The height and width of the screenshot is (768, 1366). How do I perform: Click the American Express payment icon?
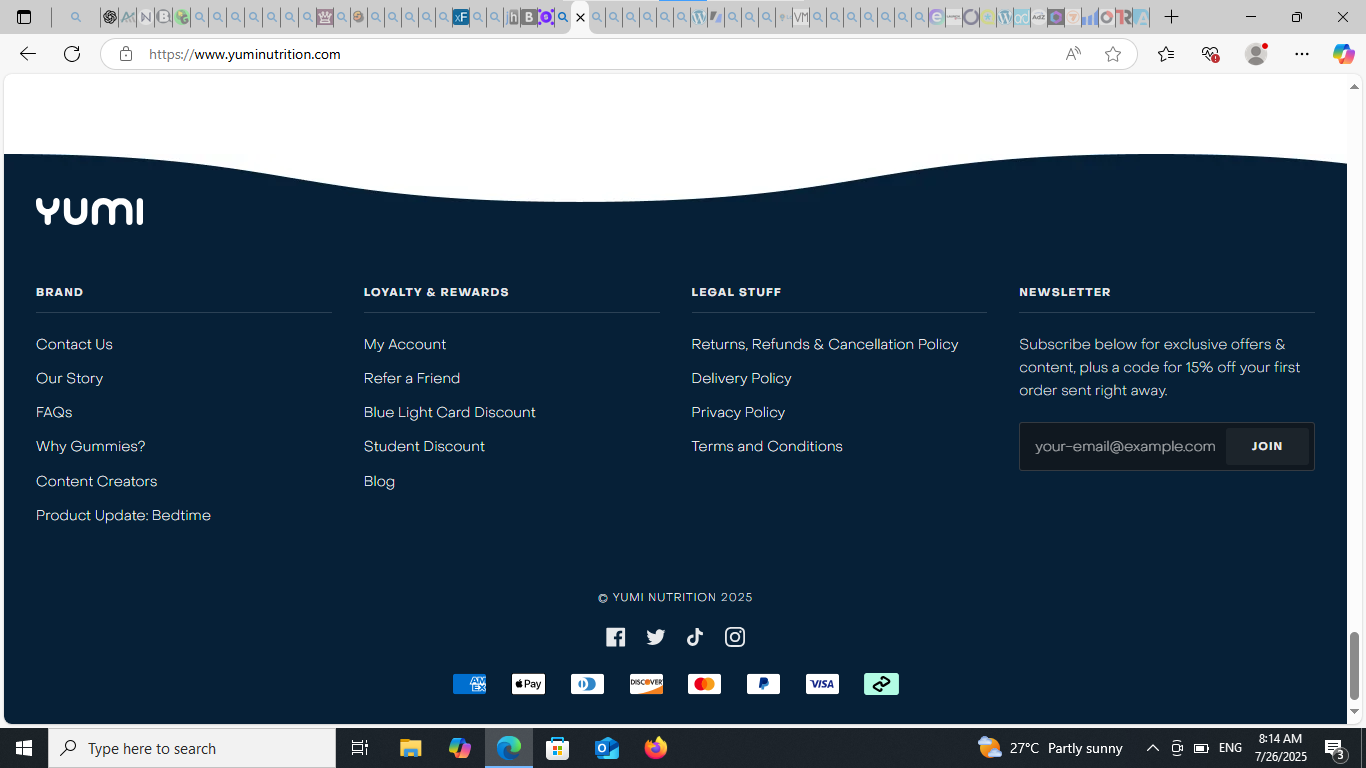469,684
